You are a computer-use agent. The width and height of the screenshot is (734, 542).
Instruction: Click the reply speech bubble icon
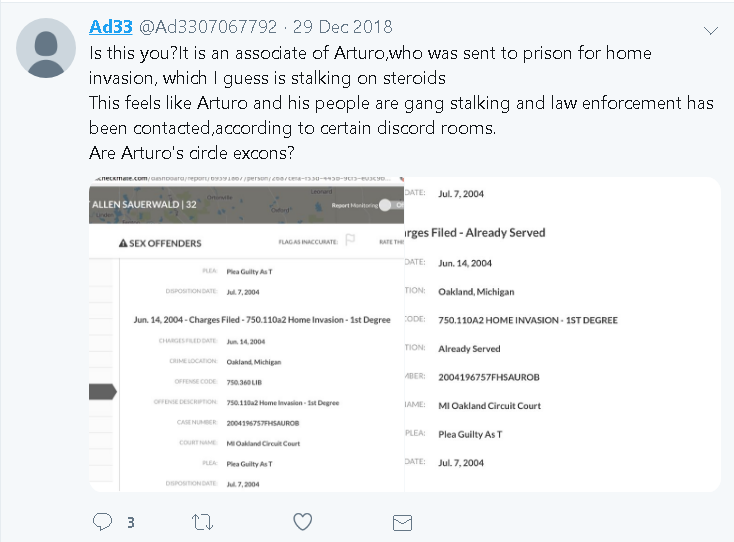(x=102, y=521)
